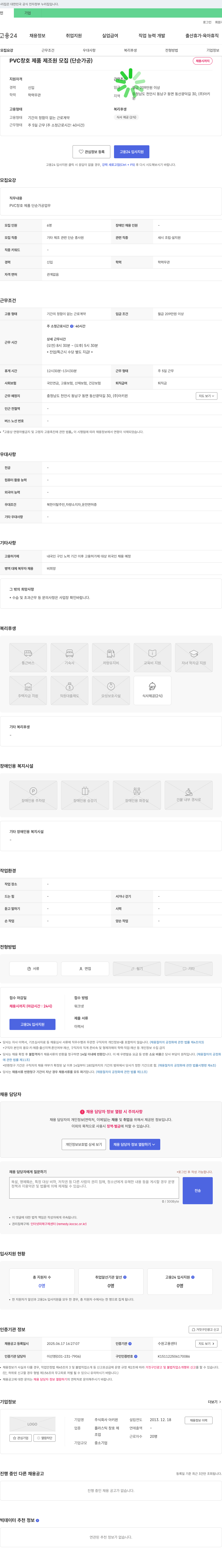Expand the 지도 보기 dropdown for 근무 예정지
The height and width of the screenshot is (1568, 222).
(x=206, y=396)
